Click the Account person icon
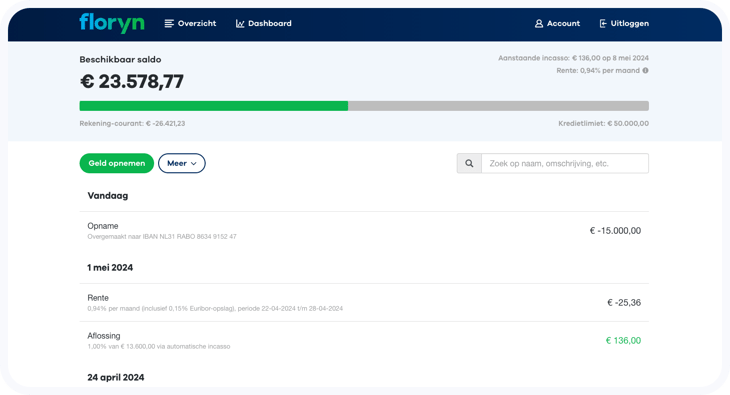 539,23
